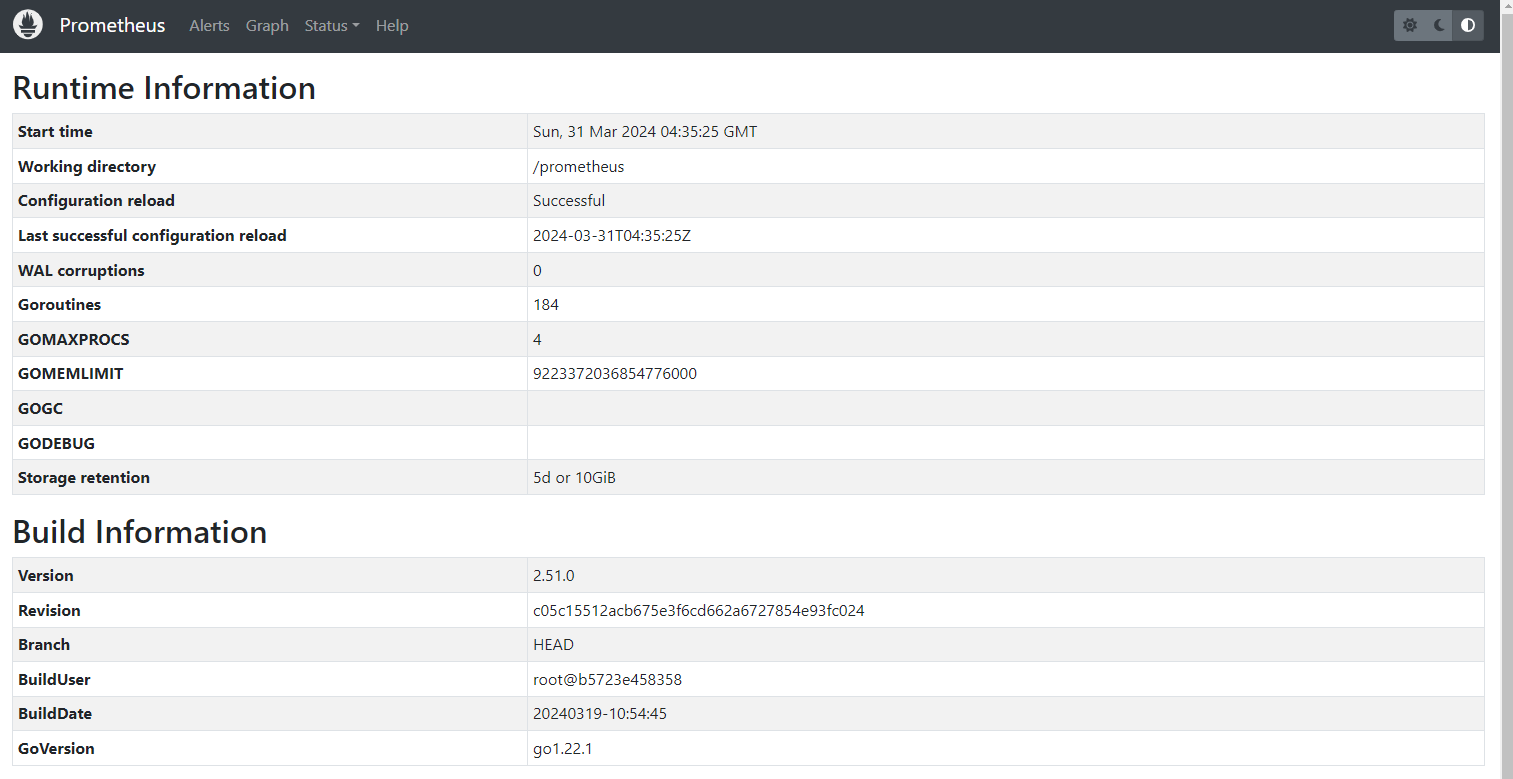Select the Storage retention label
1513x779 pixels.
coord(84,478)
